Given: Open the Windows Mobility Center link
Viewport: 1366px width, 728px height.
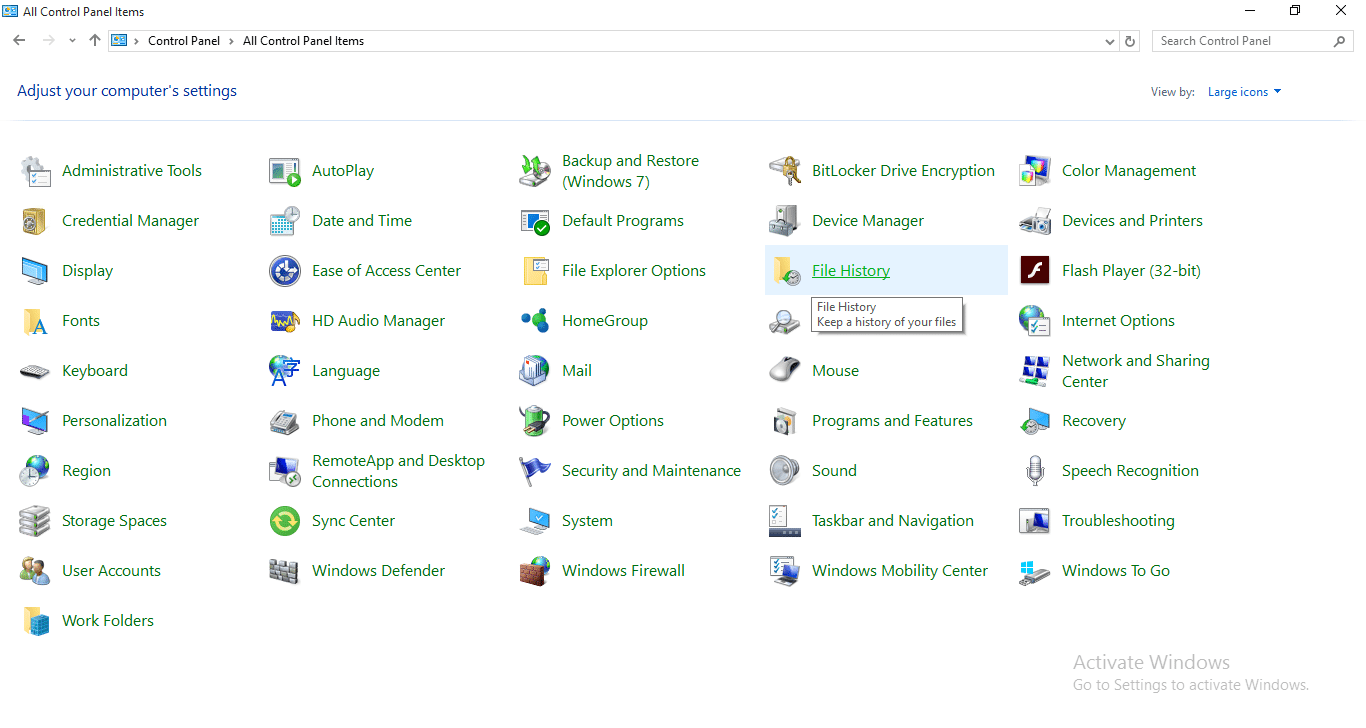Looking at the screenshot, I should (x=900, y=571).
